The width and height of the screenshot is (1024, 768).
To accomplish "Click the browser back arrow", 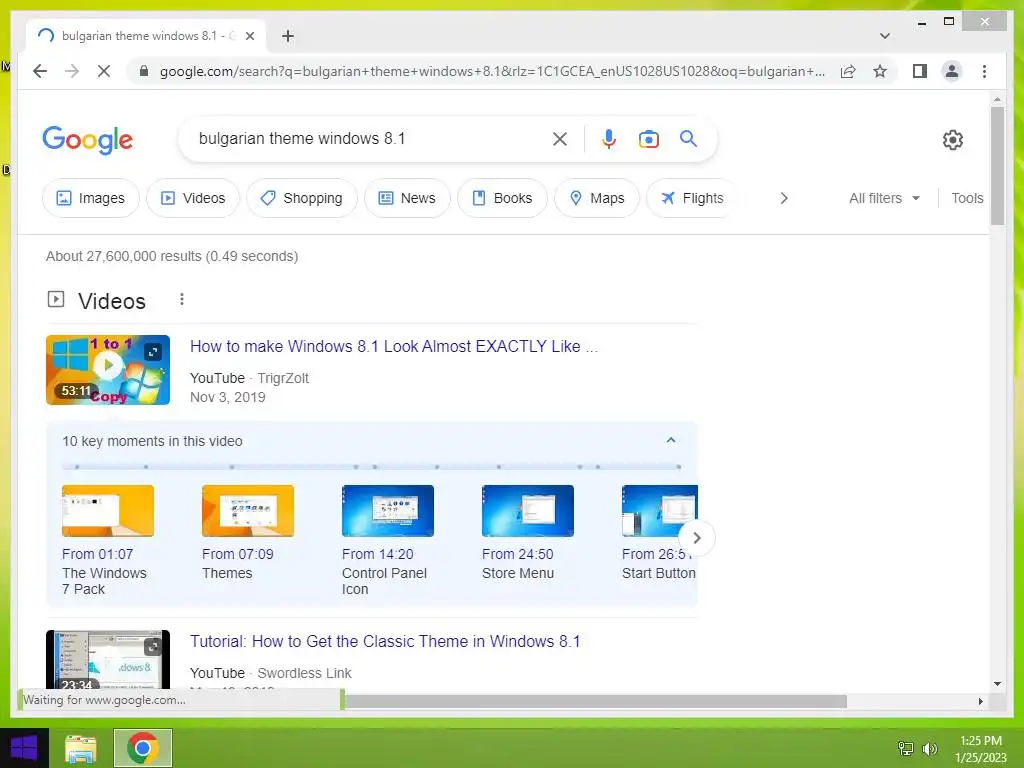I will click(40, 71).
